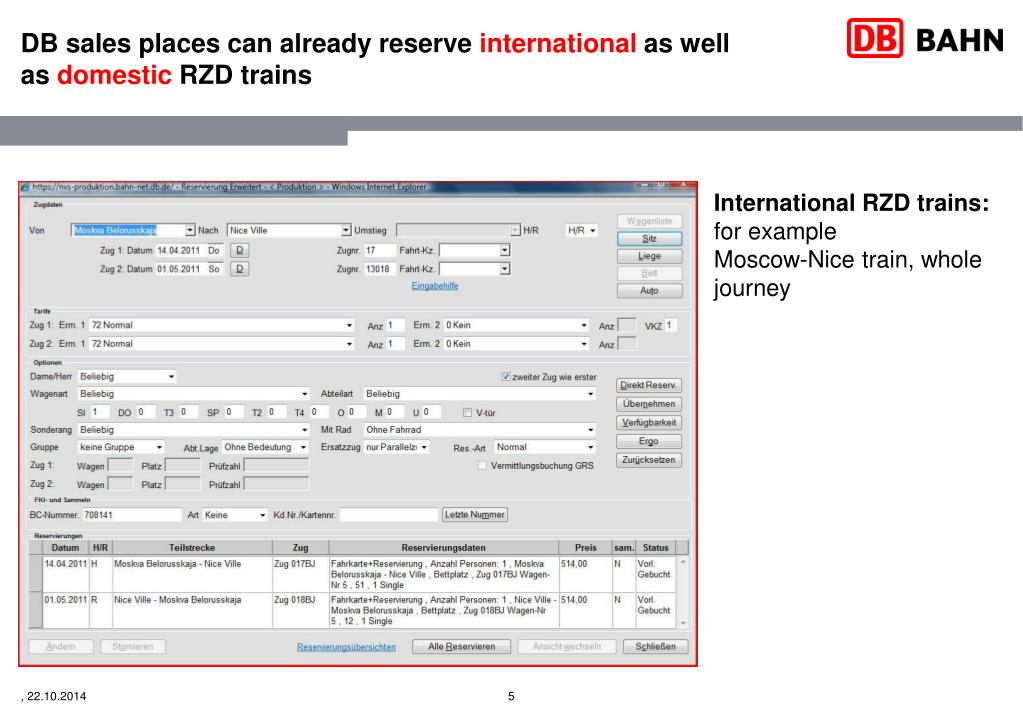The image size is (1023, 708).
Task: Open the Zug 1 Fahrt-Kz dropdown
Action: (x=504, y=251)
